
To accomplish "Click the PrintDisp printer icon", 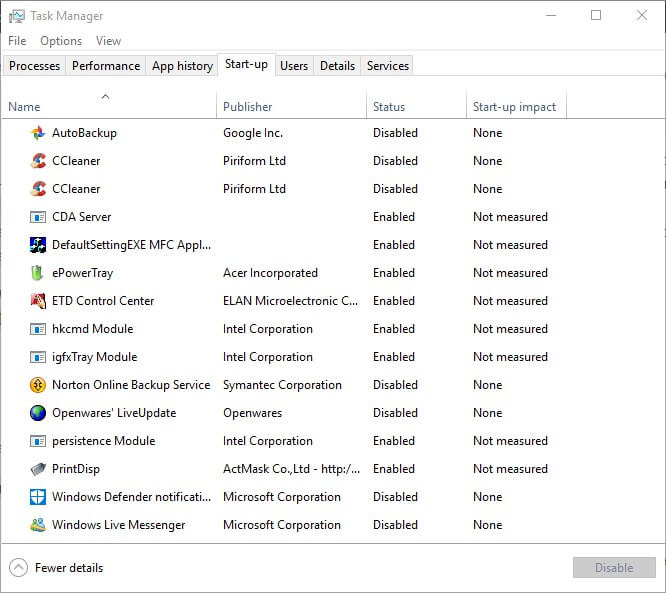I will coord(38,469).
